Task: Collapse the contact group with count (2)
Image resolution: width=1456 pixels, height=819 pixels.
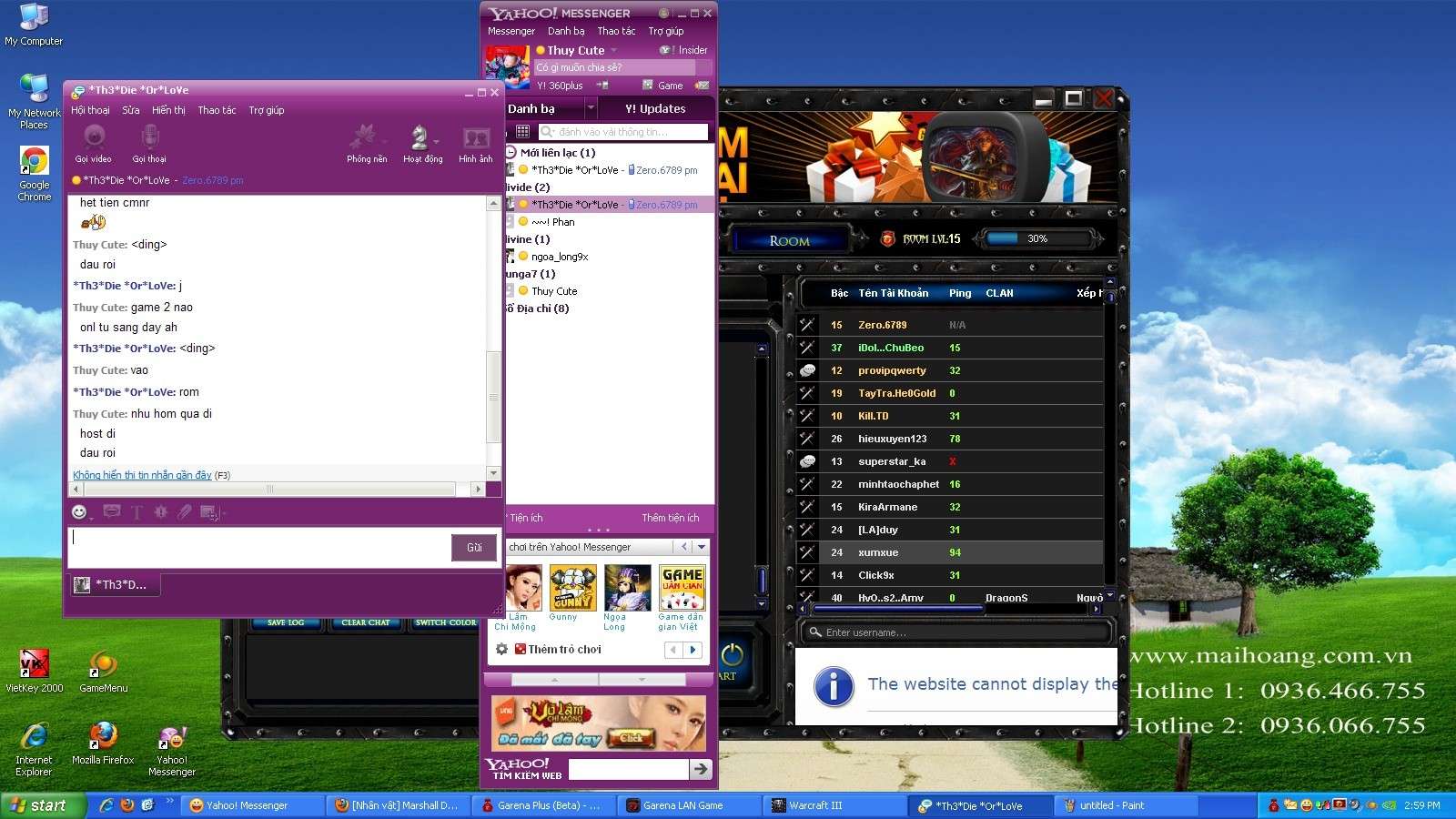Action: tap(528, 187)
